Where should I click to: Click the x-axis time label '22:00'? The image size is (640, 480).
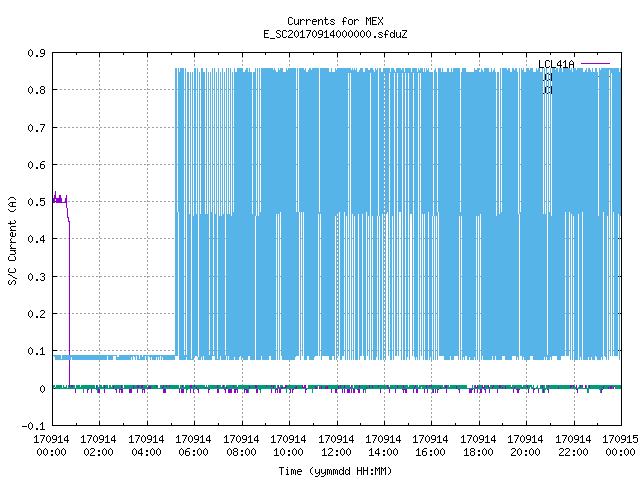point(573,452)
